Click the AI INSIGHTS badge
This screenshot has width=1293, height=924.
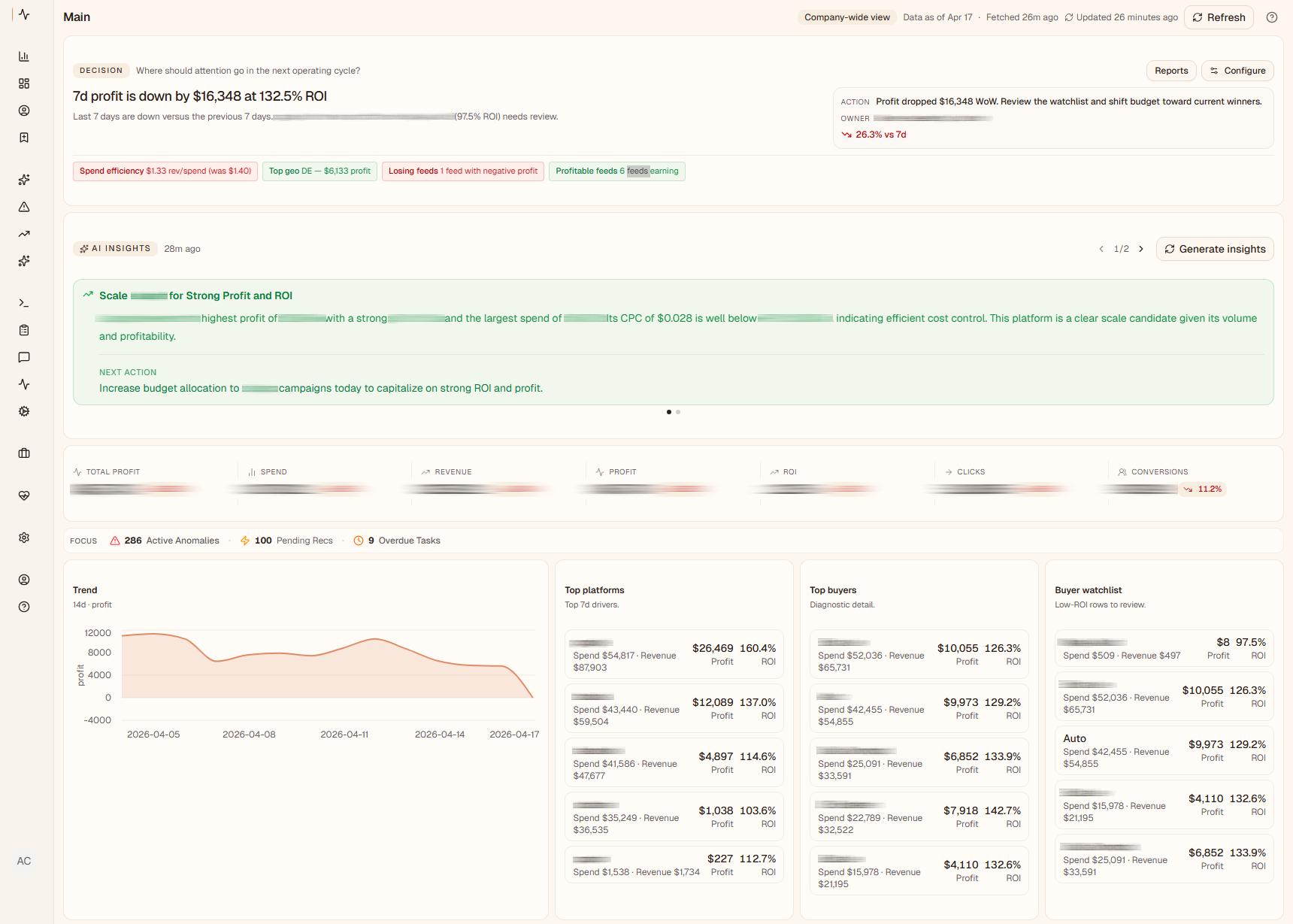coord(115,249)
